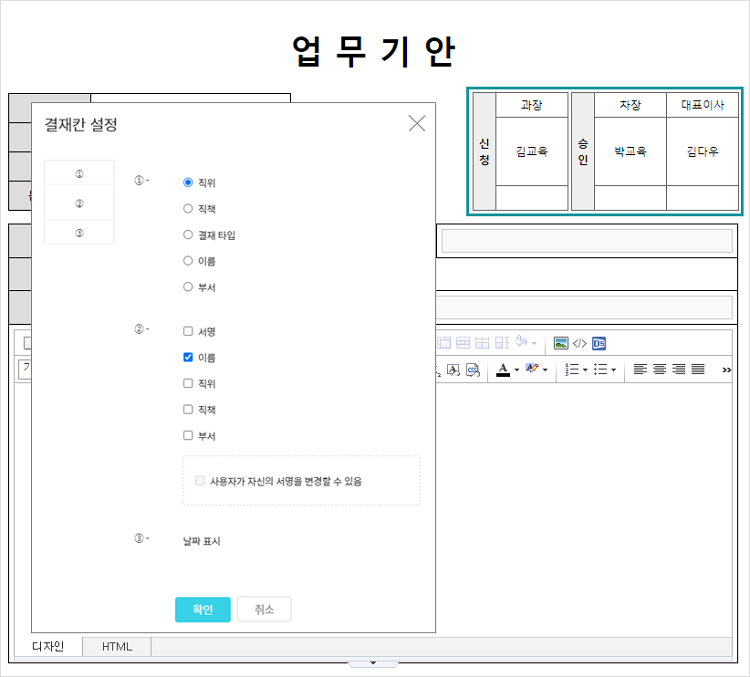Justify the text alignment
750x677 pixels.
[698, 369]
